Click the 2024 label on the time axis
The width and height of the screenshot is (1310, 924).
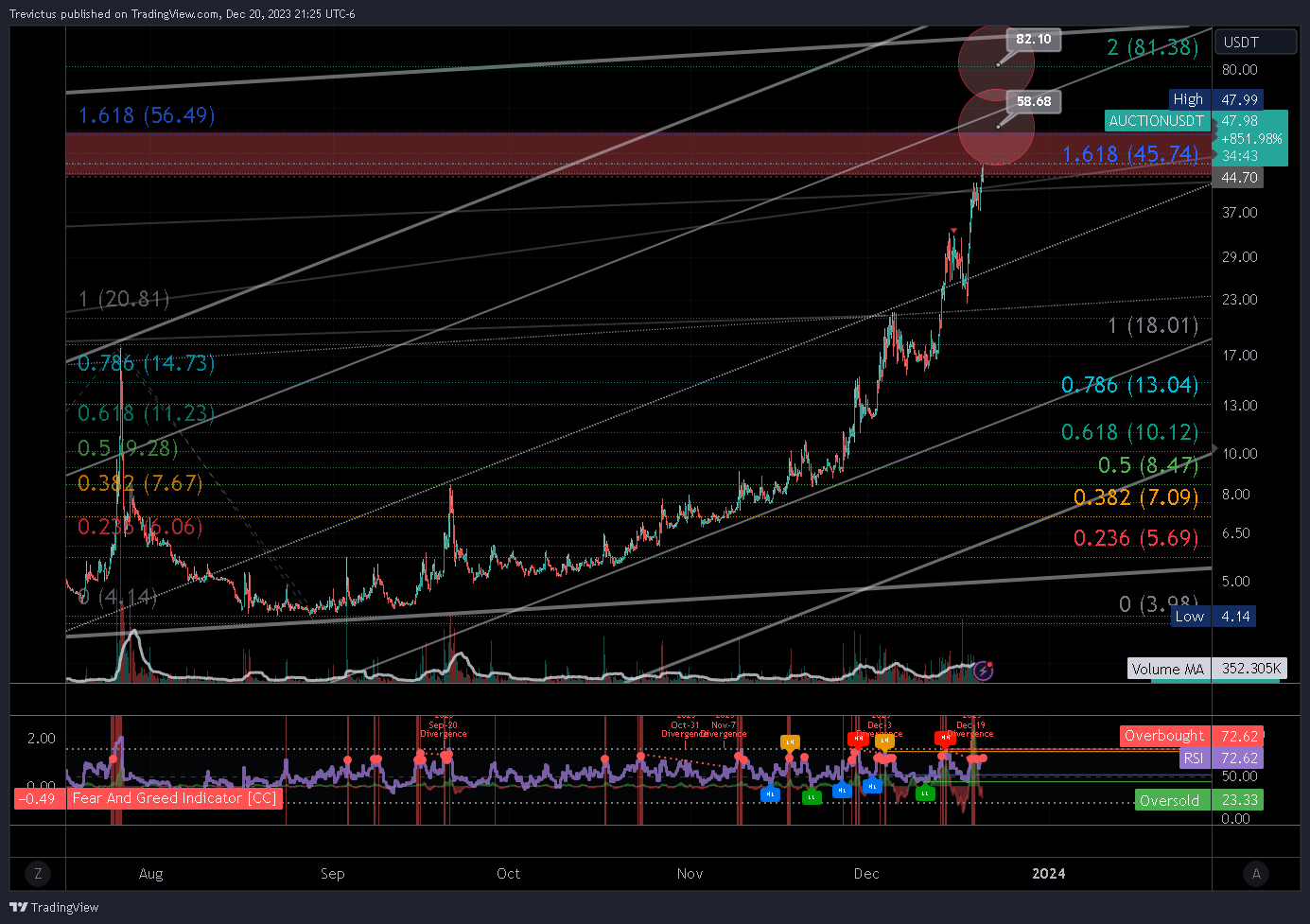(x=1048, y=873)
